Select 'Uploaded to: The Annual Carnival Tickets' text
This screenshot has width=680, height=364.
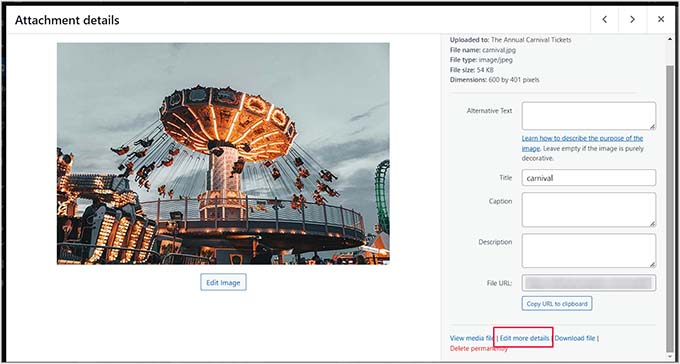[x=510, y=40]
